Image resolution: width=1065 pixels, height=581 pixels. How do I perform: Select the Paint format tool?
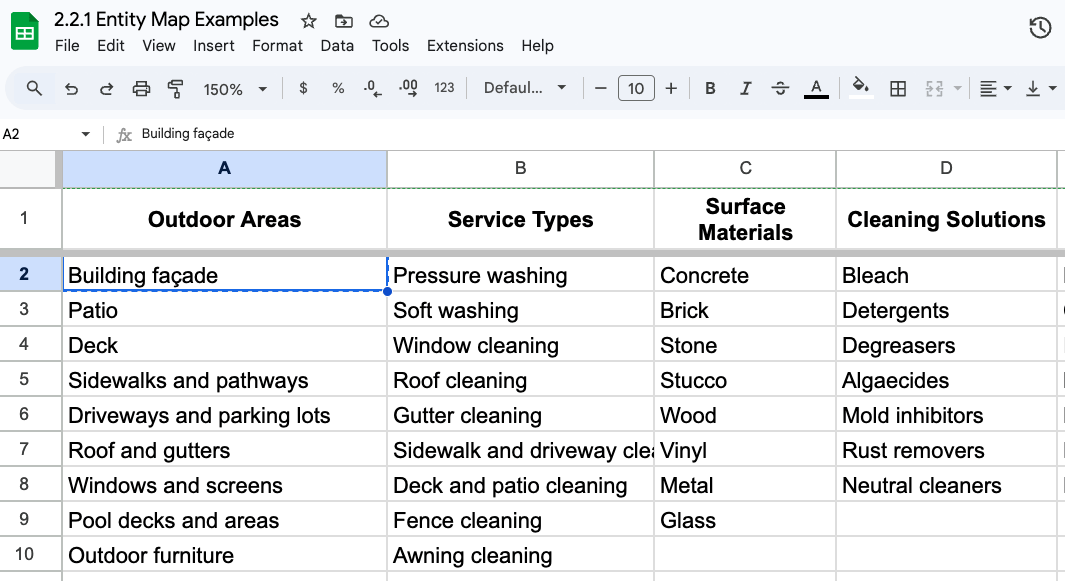[x=174, y=88]
